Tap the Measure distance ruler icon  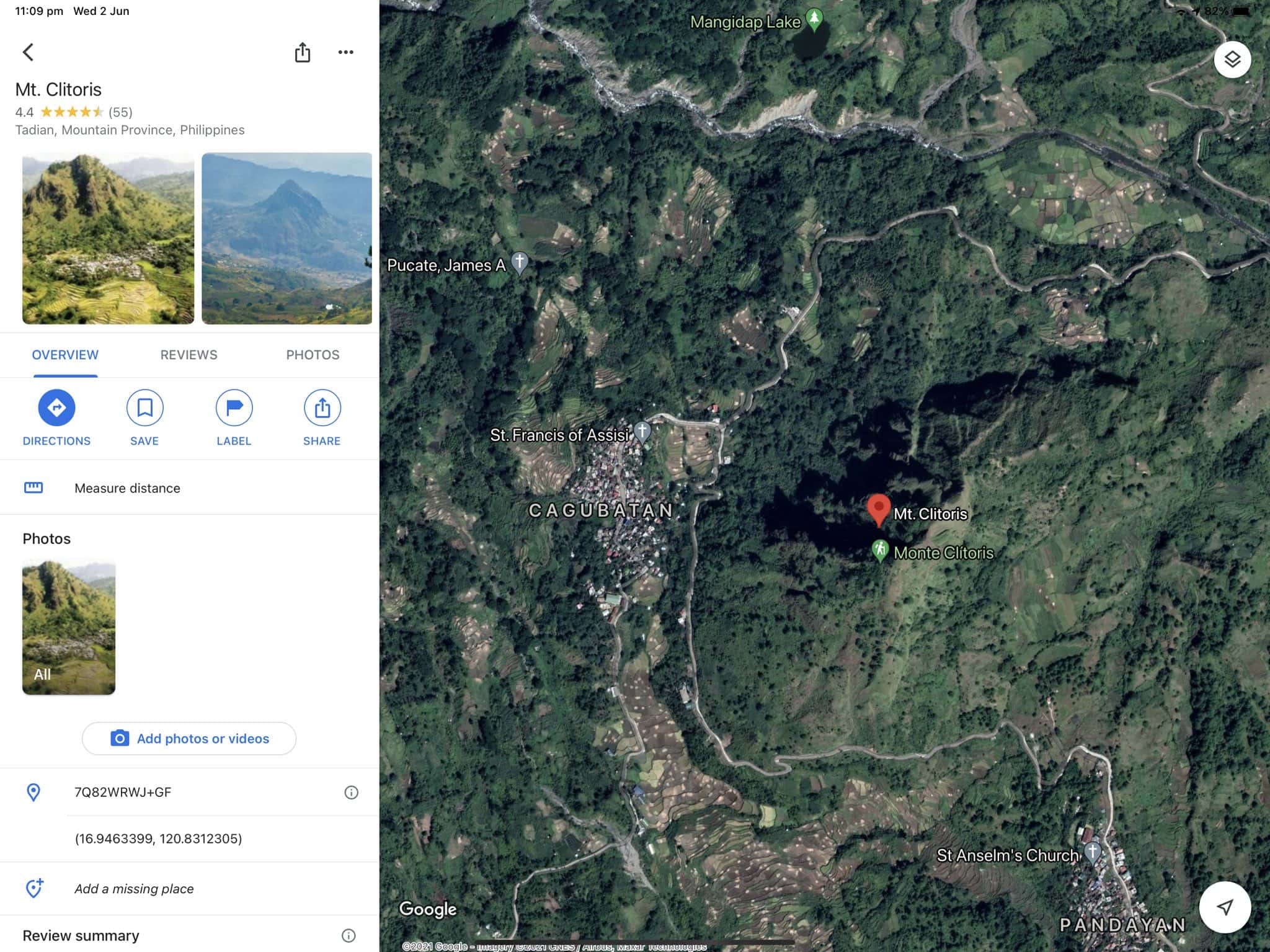33,487
